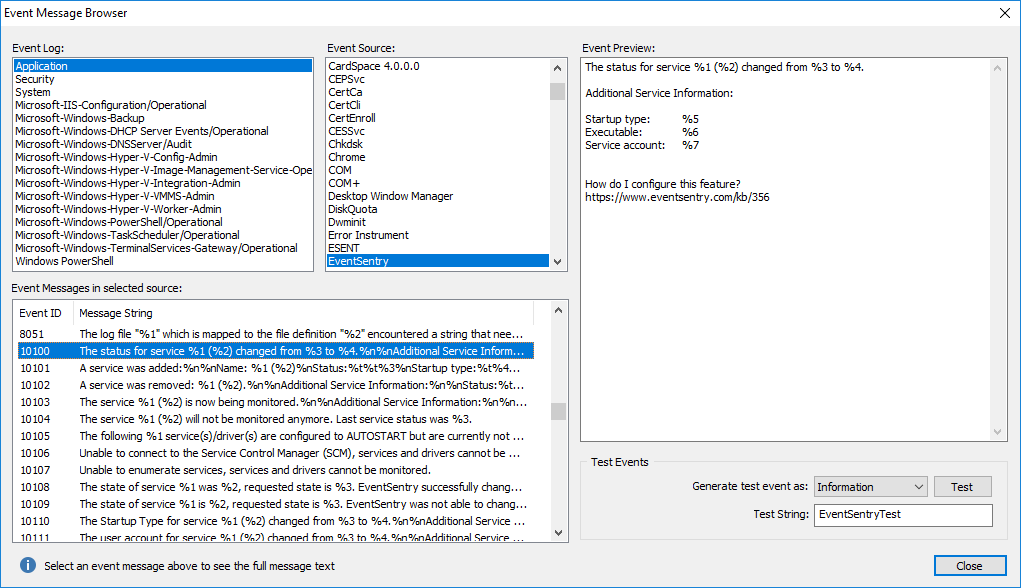Select COM+ event source
Image resolution: width=1021 pixels, height=588 pixels.
click(x=438, y=183)
